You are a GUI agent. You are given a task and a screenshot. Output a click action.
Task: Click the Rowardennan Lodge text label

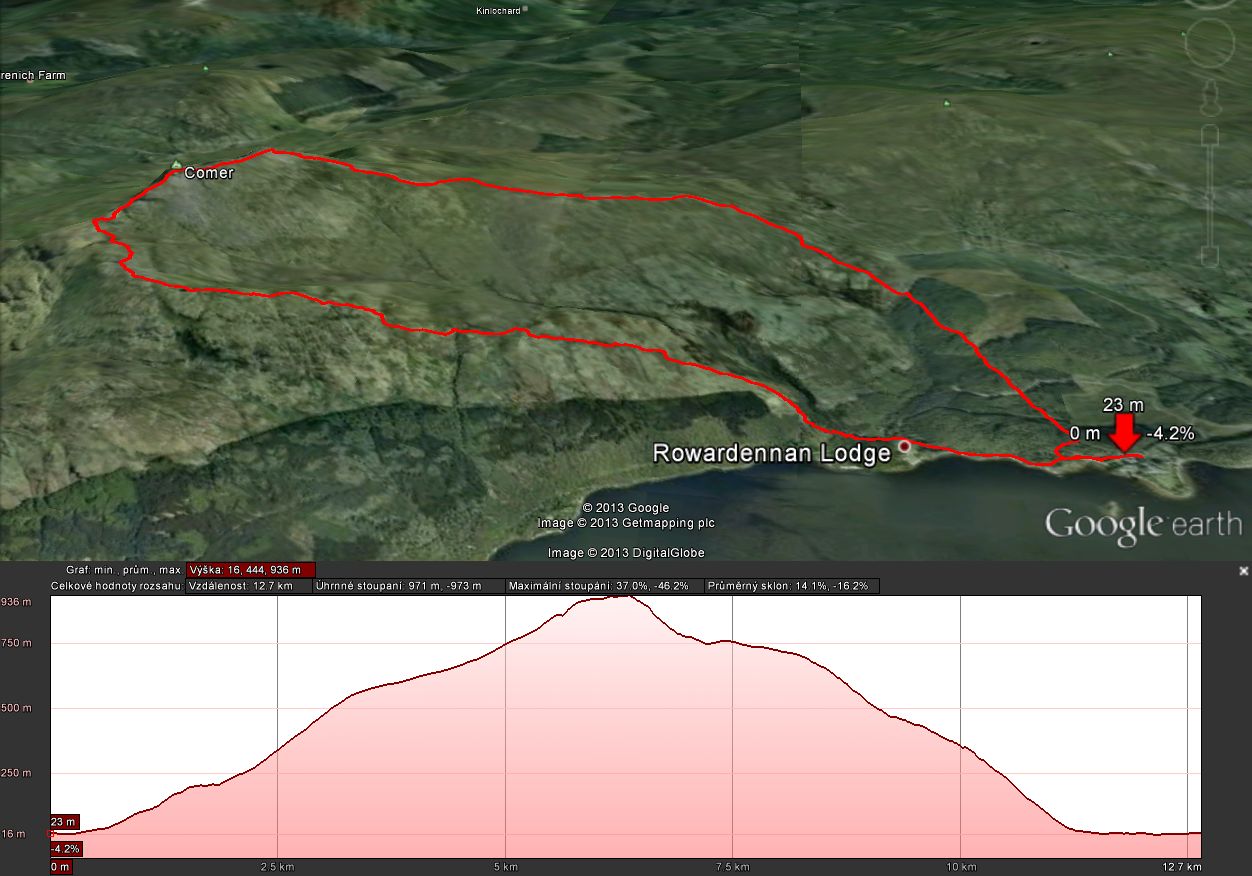click(771, 453)
